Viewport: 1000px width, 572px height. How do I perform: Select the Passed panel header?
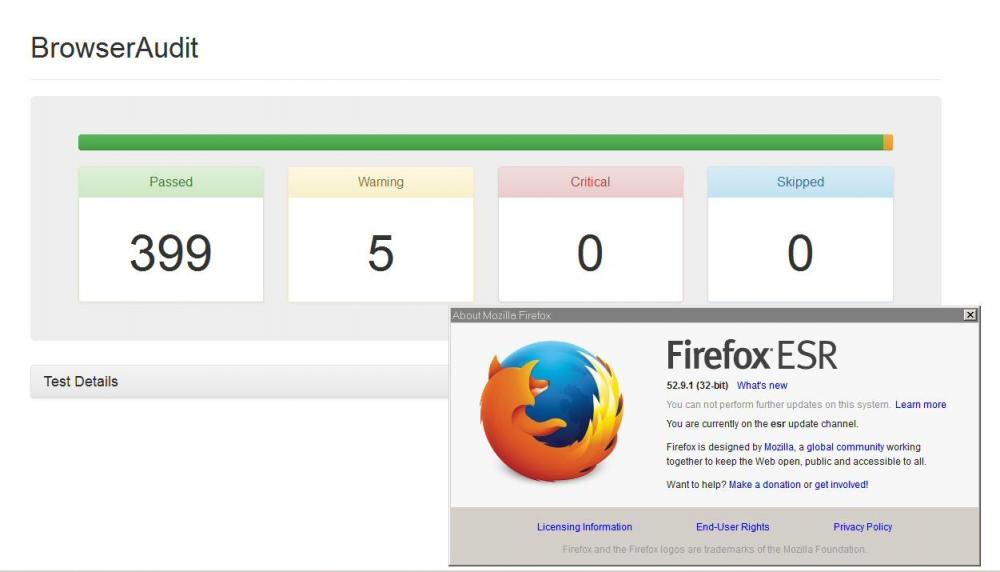[171, 182]
